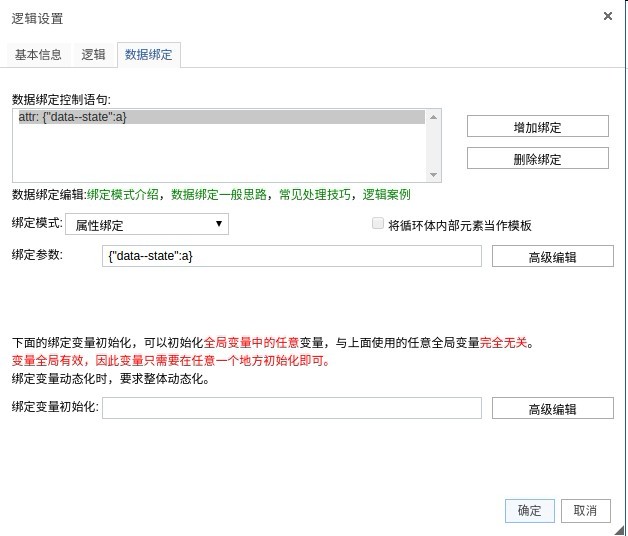Image resolution: width=628 pixels, height=536 pixels.
Task: Click the list scrollbar up arrow
Action: click(x=433, y=117)
